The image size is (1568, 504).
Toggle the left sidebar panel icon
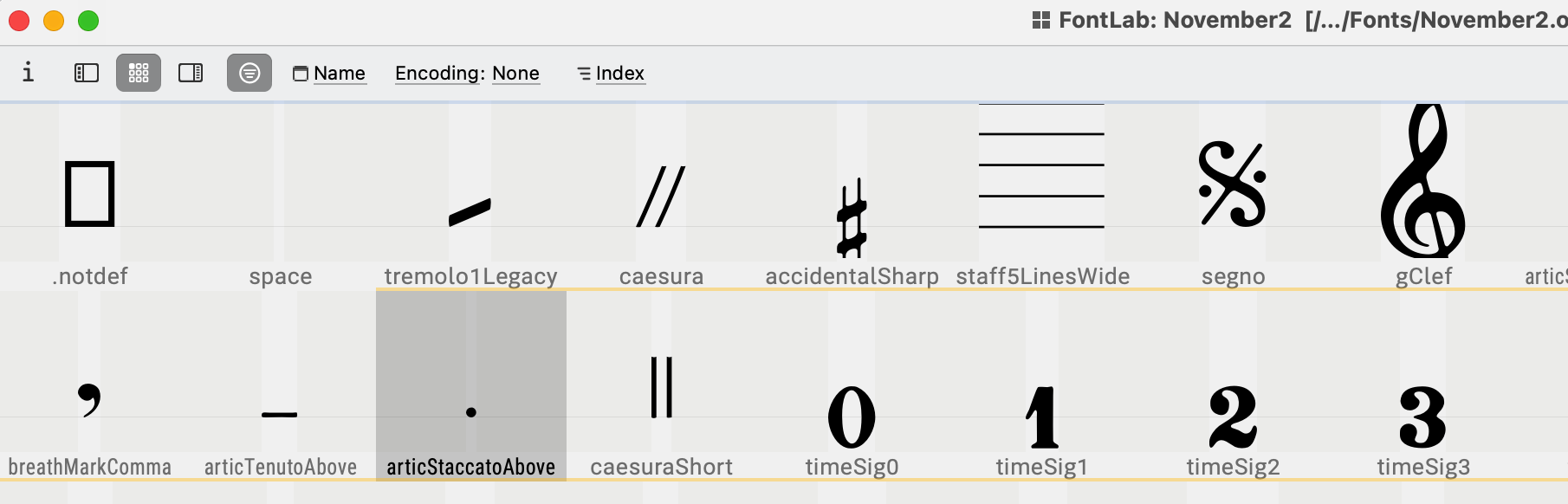tap(87, 73)
